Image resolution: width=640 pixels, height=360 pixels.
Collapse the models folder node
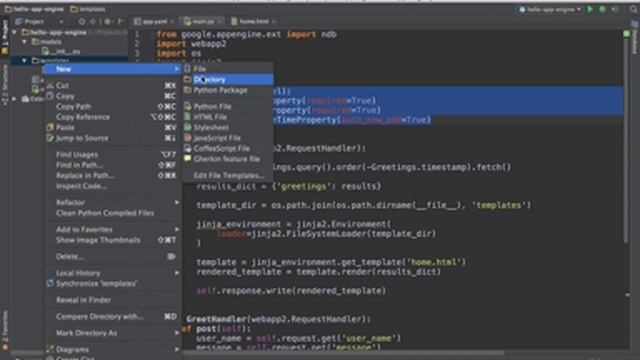[24, 42]
